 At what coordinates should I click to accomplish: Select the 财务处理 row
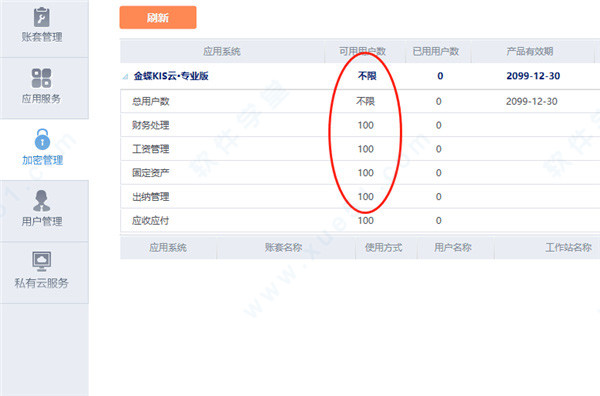click(360, 125)
